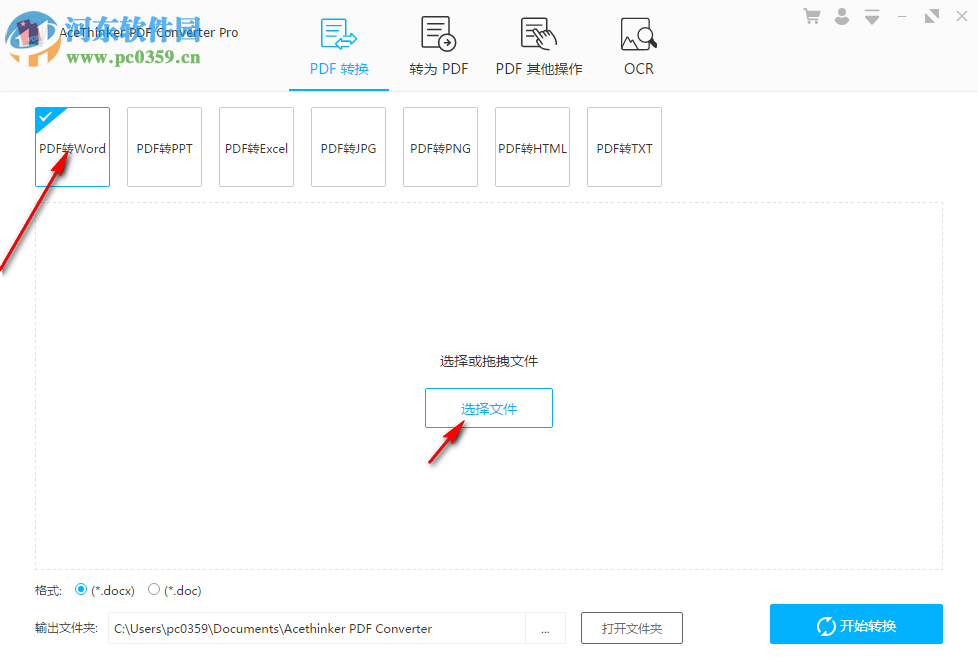Click the 打开文件夹 button
Viewport: 978px width, 668px height.
click(x=633, y=628)
